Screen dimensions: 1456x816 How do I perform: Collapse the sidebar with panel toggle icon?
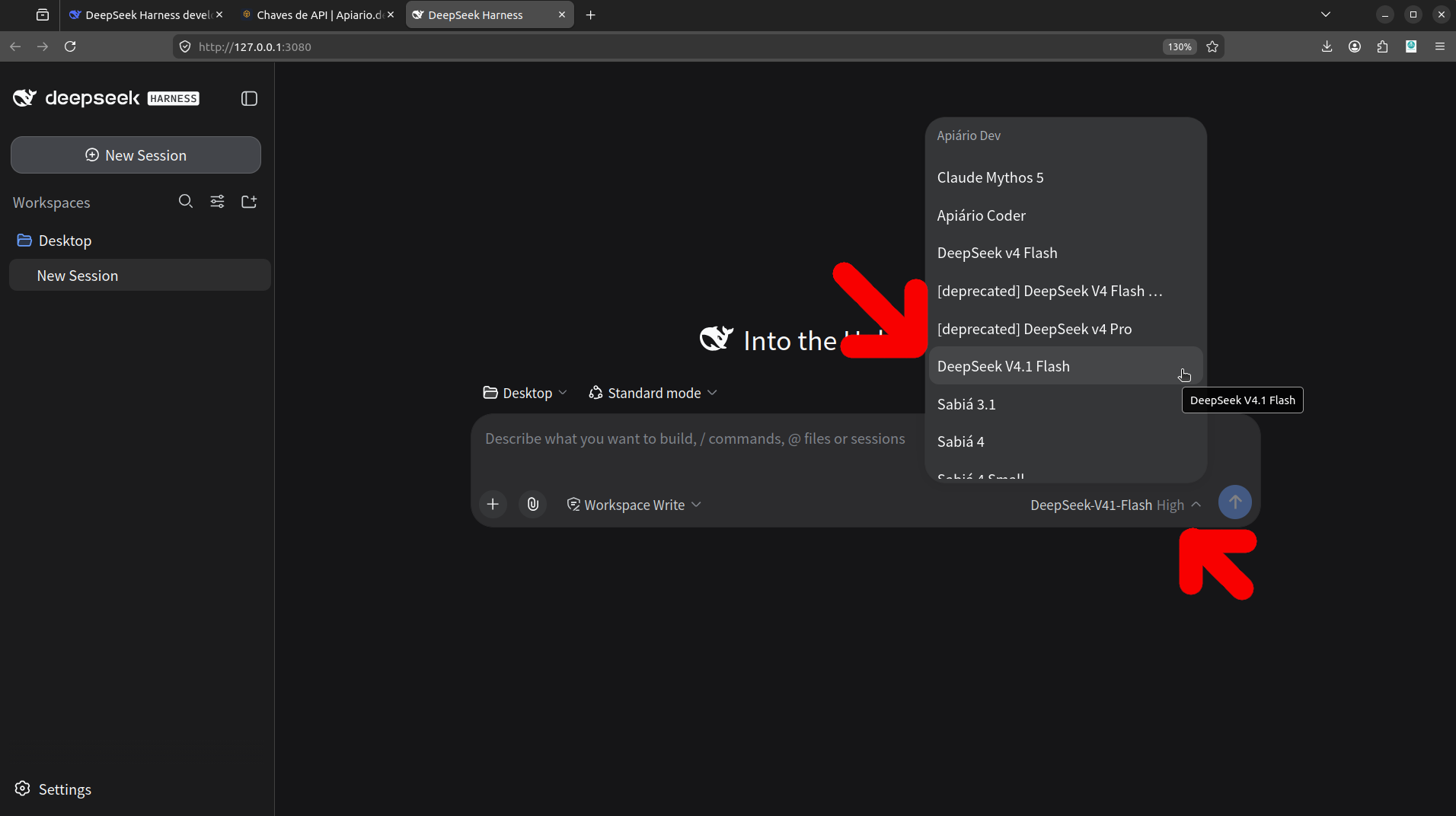(249, 98)
